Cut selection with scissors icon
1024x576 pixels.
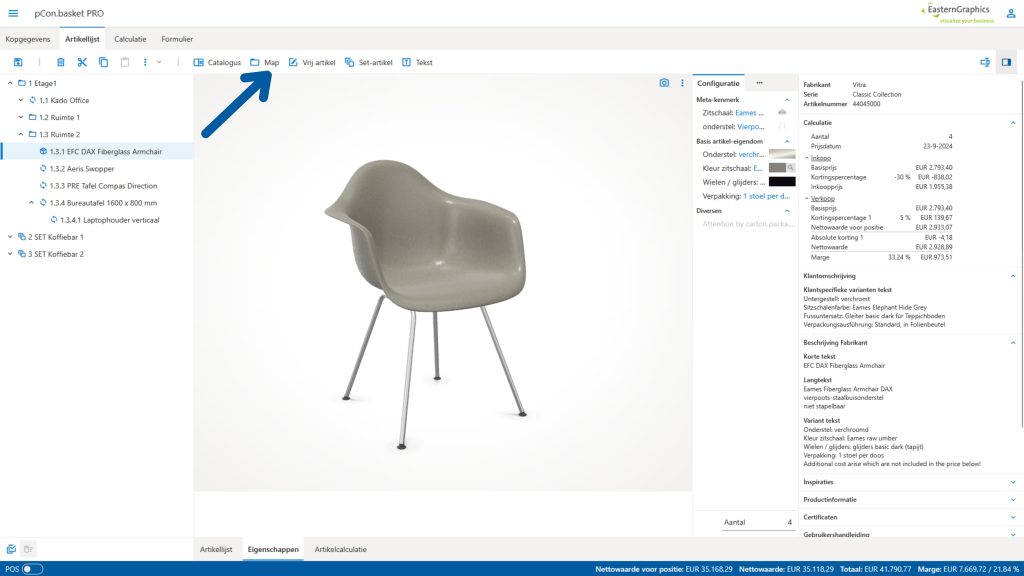(x=82, y=62)
